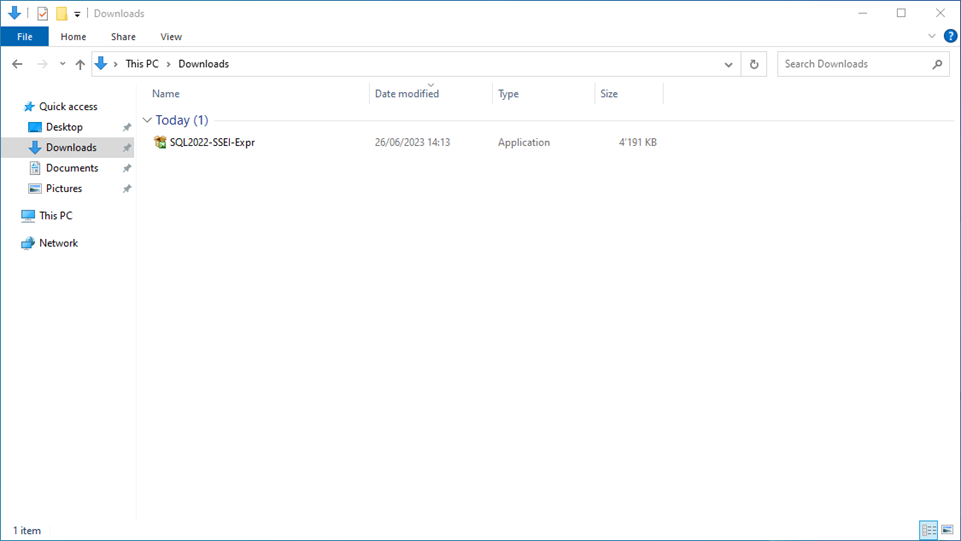This screenshot has width=961, height=541.
Task: Collapse the Today (1) group
Action: [147, 120]
